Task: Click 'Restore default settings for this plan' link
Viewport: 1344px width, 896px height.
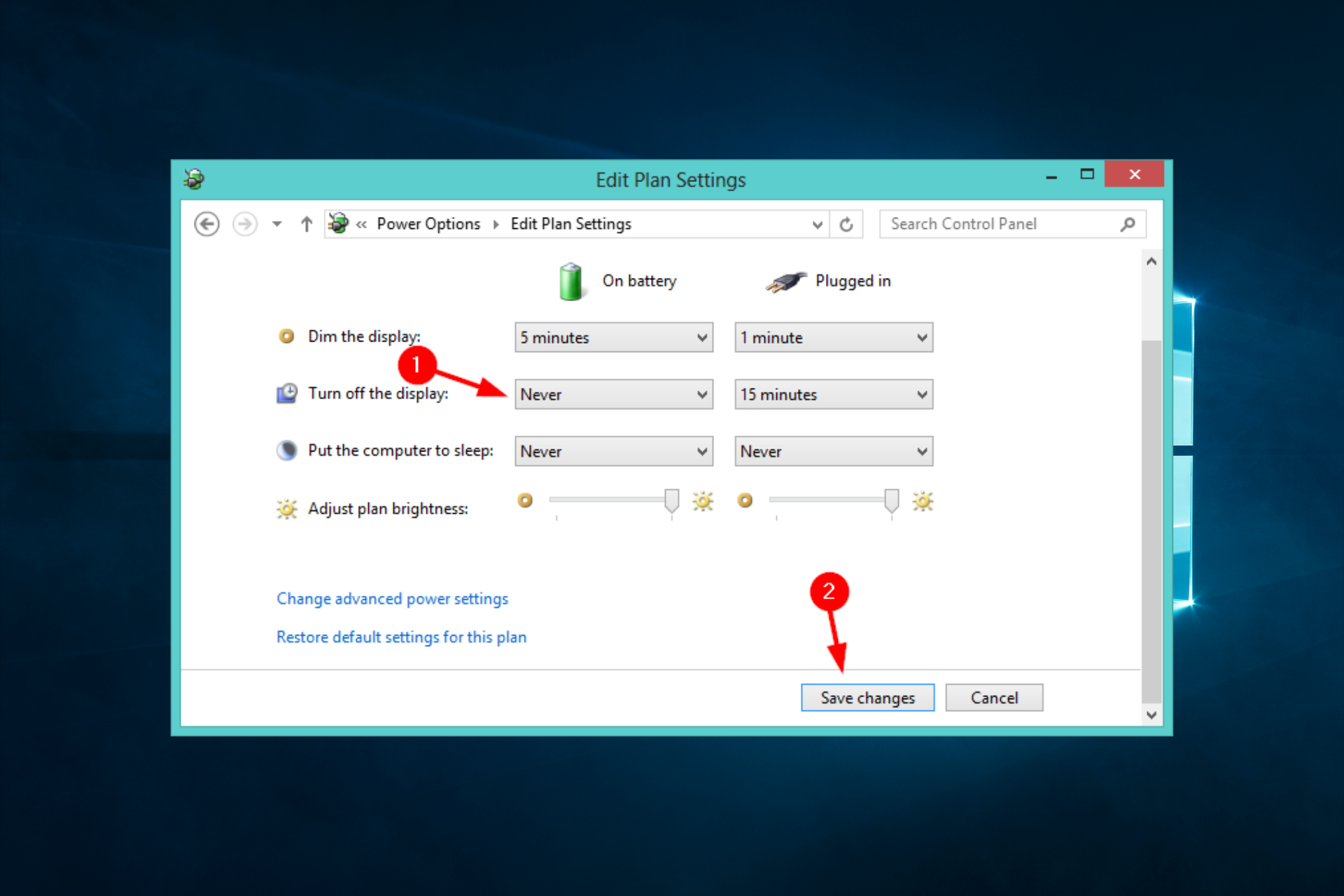Action: click(400, 635)
